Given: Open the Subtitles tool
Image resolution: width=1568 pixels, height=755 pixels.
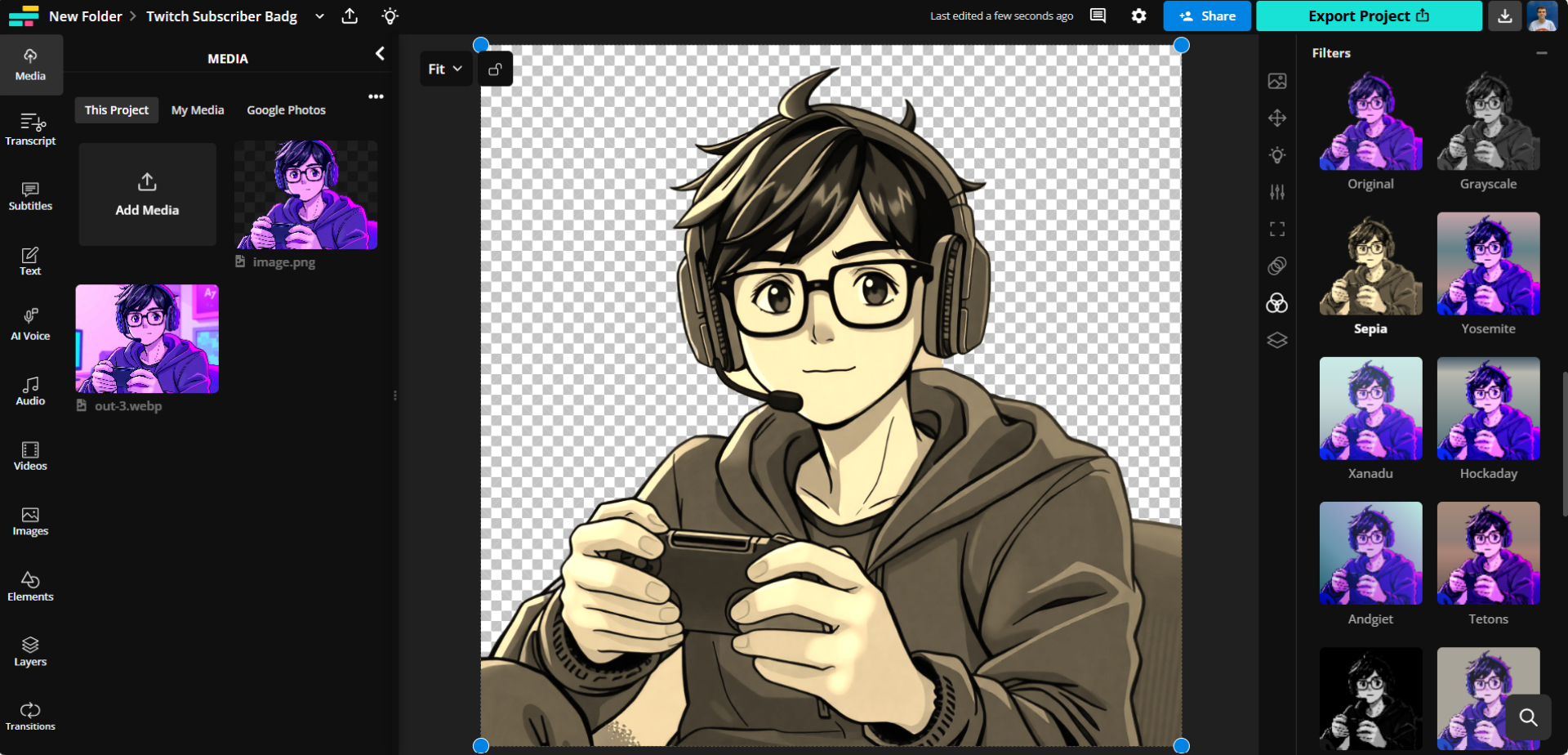Looking at the screenshot, I should point(30,195).
